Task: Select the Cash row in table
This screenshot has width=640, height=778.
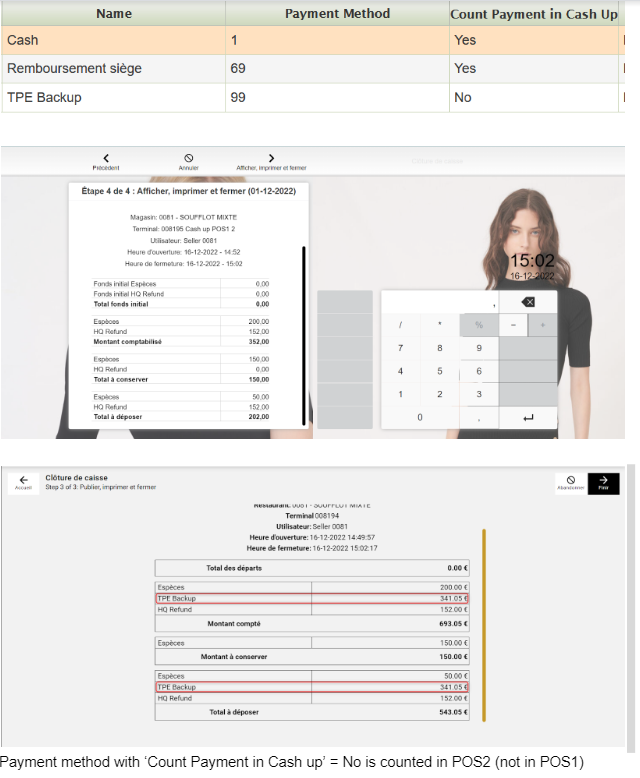Action: (113, 40)
